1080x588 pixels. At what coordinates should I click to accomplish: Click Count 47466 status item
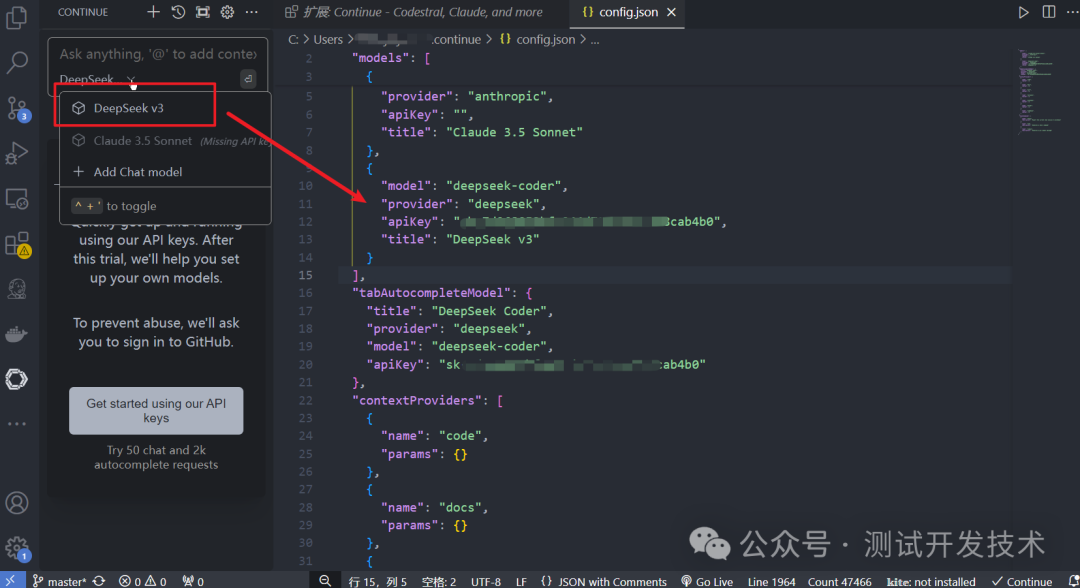[x=840, y=581]
